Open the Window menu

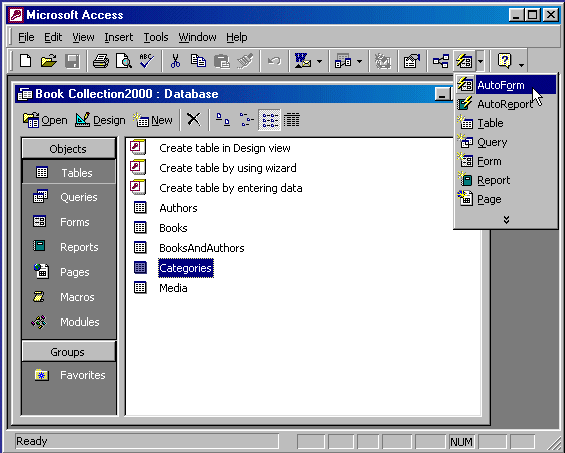[197, 37]
